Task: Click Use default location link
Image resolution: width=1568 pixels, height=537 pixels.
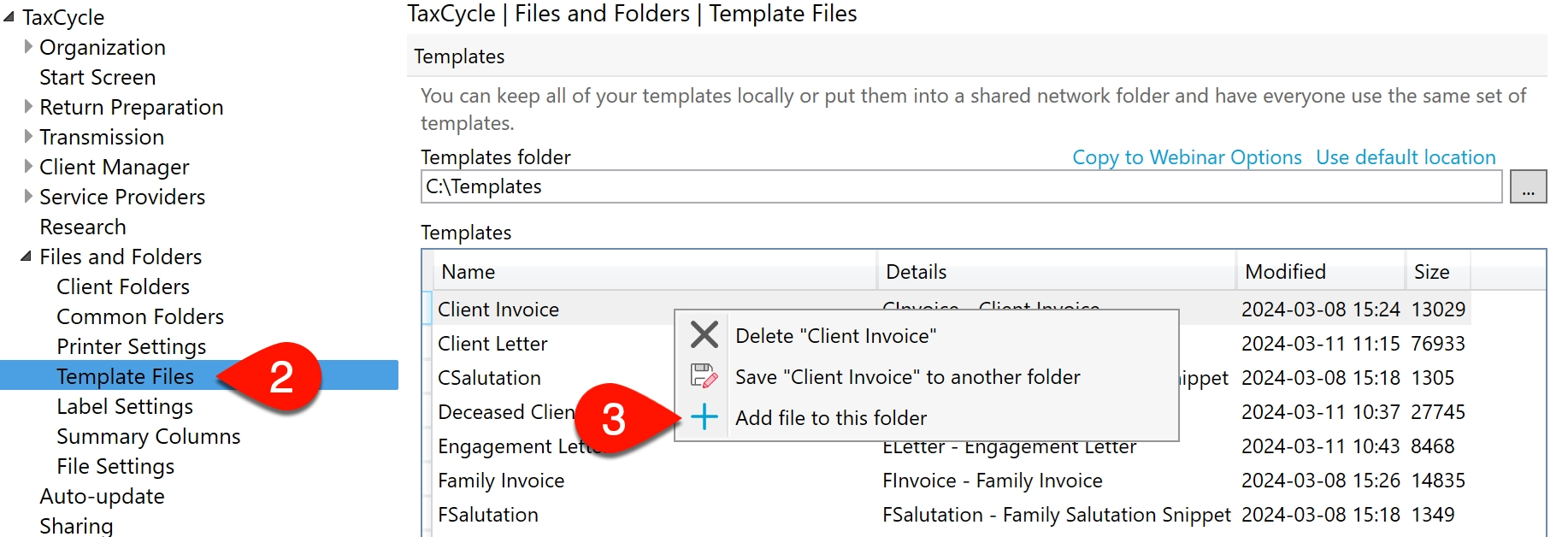Action: 1406,157
